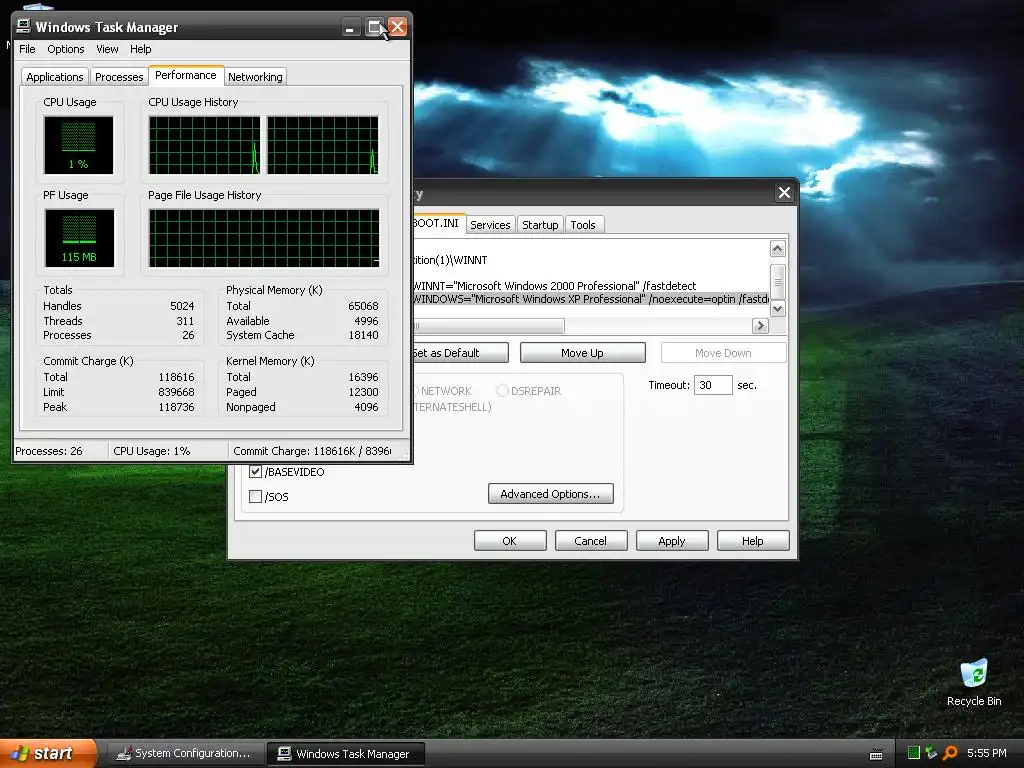Open the Help menu in Task Manager

coord(140,49)
